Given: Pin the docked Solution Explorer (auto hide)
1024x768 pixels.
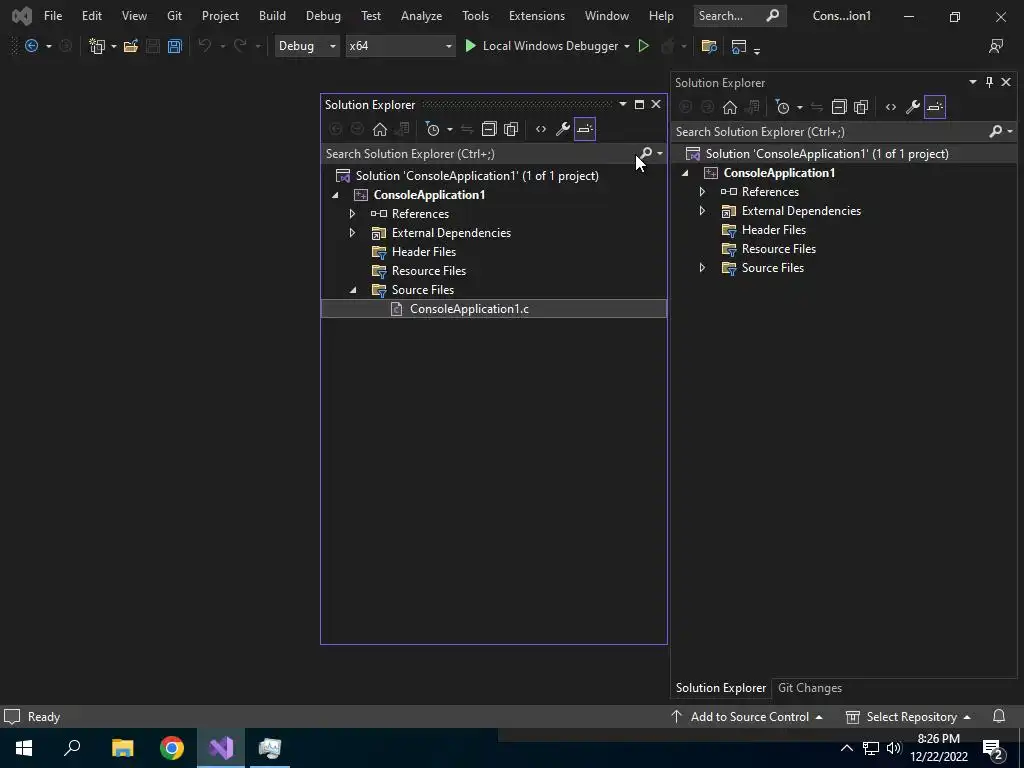Looking at the screenshot, I should pos(989,82).
